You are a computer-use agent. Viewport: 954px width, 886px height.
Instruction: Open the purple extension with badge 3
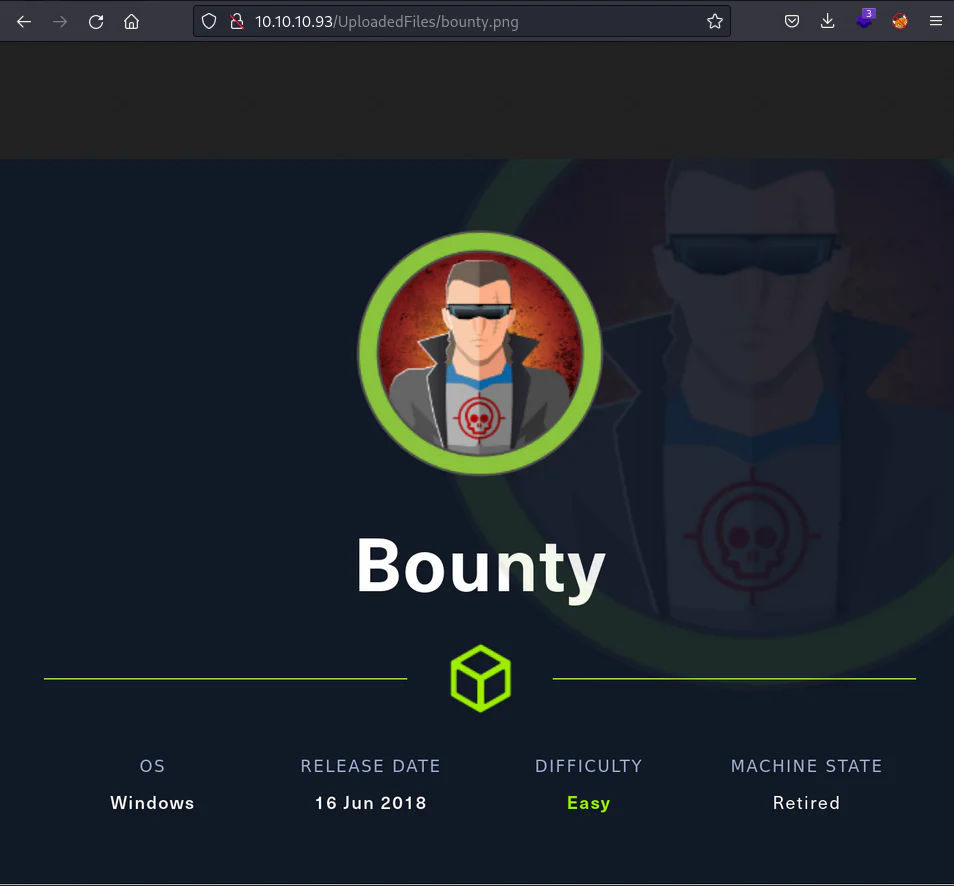click(865, 19)
